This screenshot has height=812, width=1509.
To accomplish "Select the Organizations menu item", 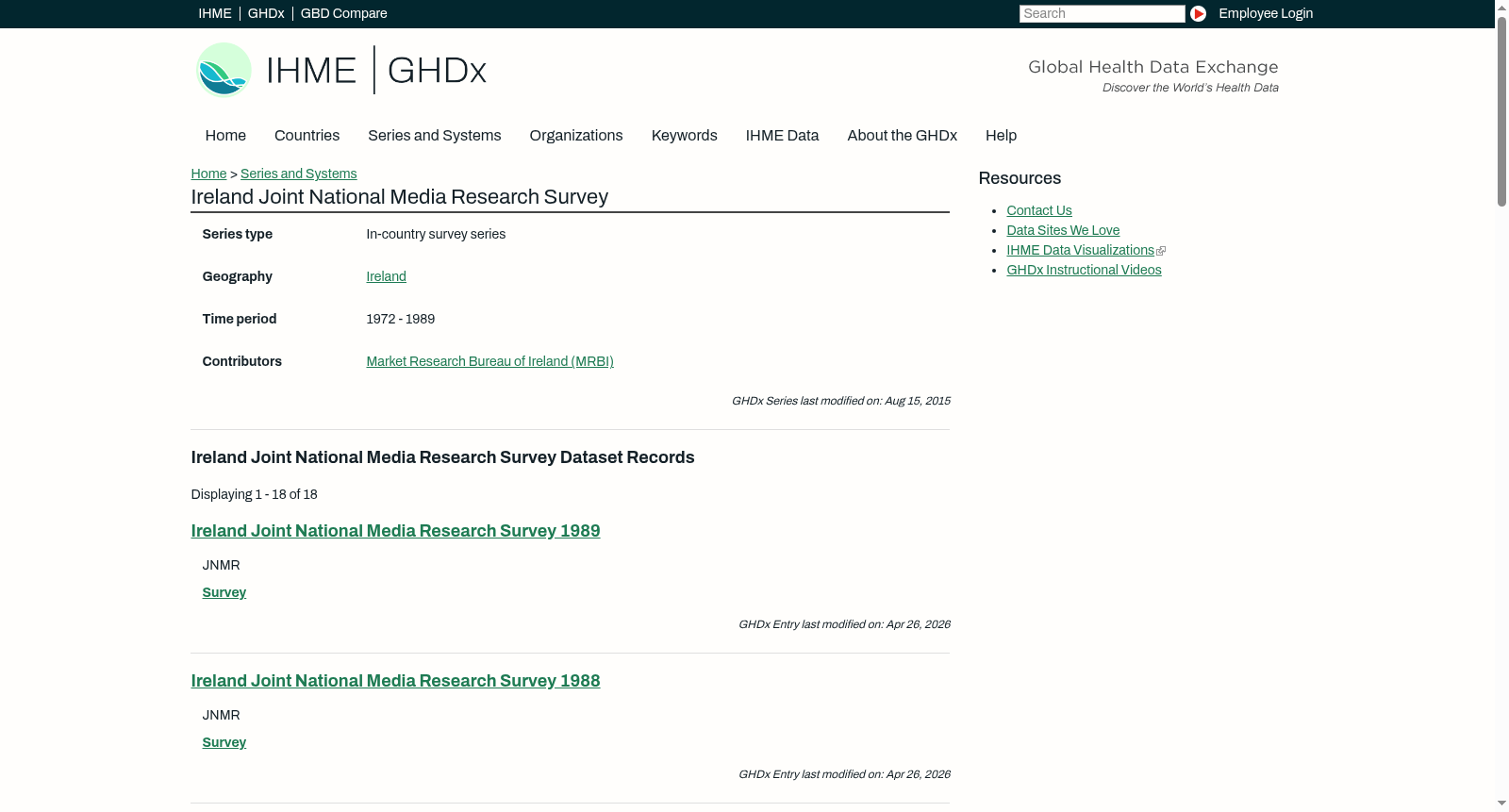I will point(576,136).
